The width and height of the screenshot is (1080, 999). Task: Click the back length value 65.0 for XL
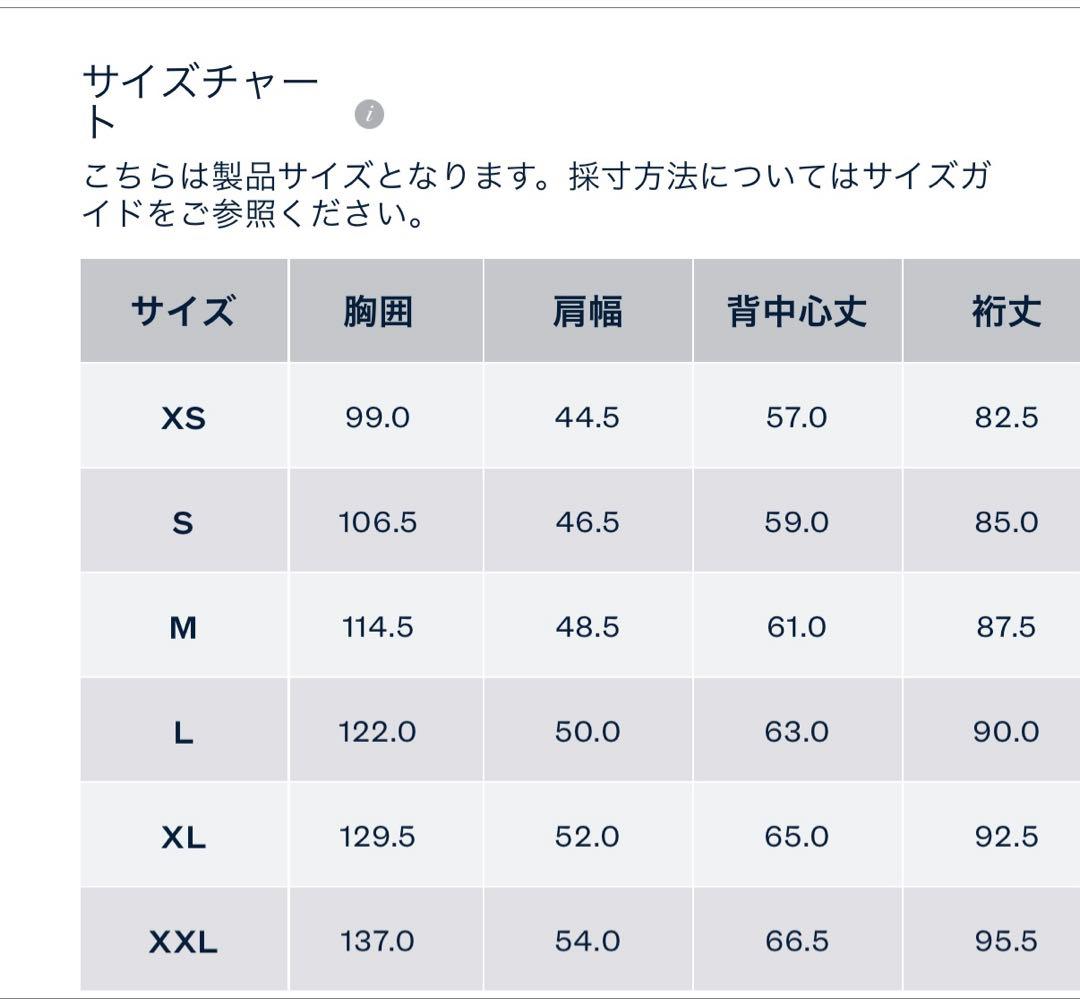793,837
